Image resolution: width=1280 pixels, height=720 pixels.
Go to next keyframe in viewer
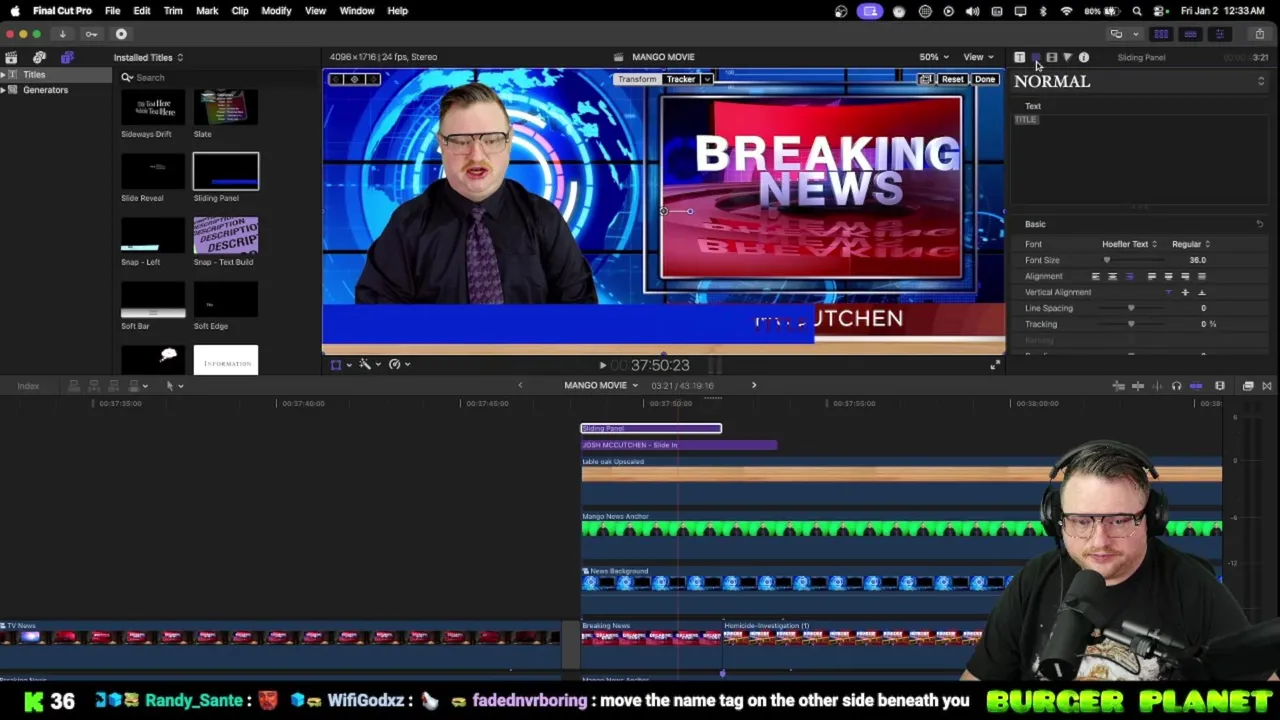click(371, 79)
